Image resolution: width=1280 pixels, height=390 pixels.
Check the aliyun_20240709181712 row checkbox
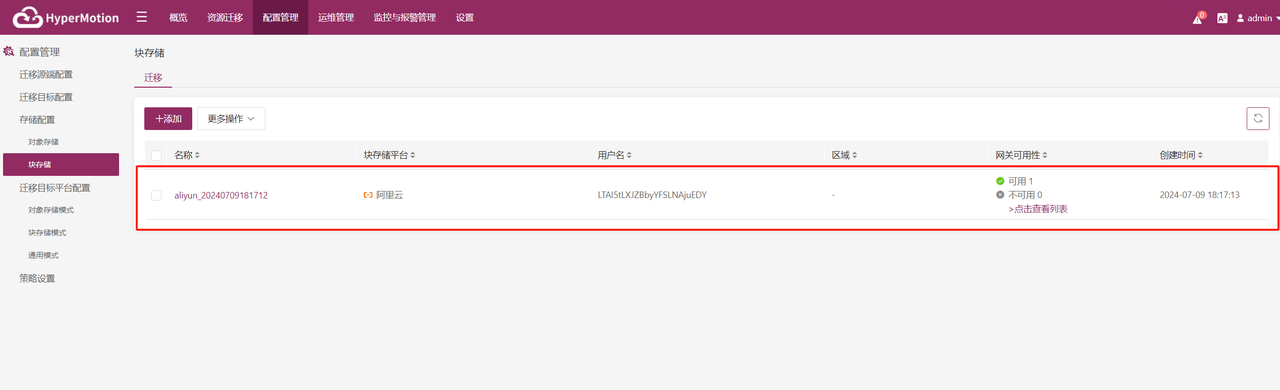coord(156,195)
